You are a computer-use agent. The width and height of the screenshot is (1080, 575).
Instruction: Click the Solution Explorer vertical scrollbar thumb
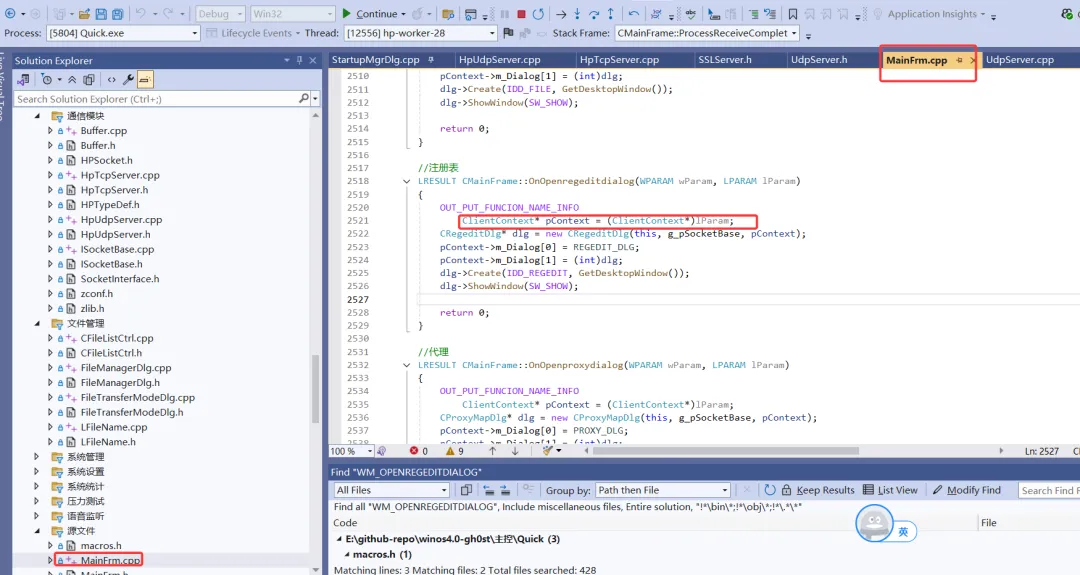pyautogui.click(x=315, y=389)
